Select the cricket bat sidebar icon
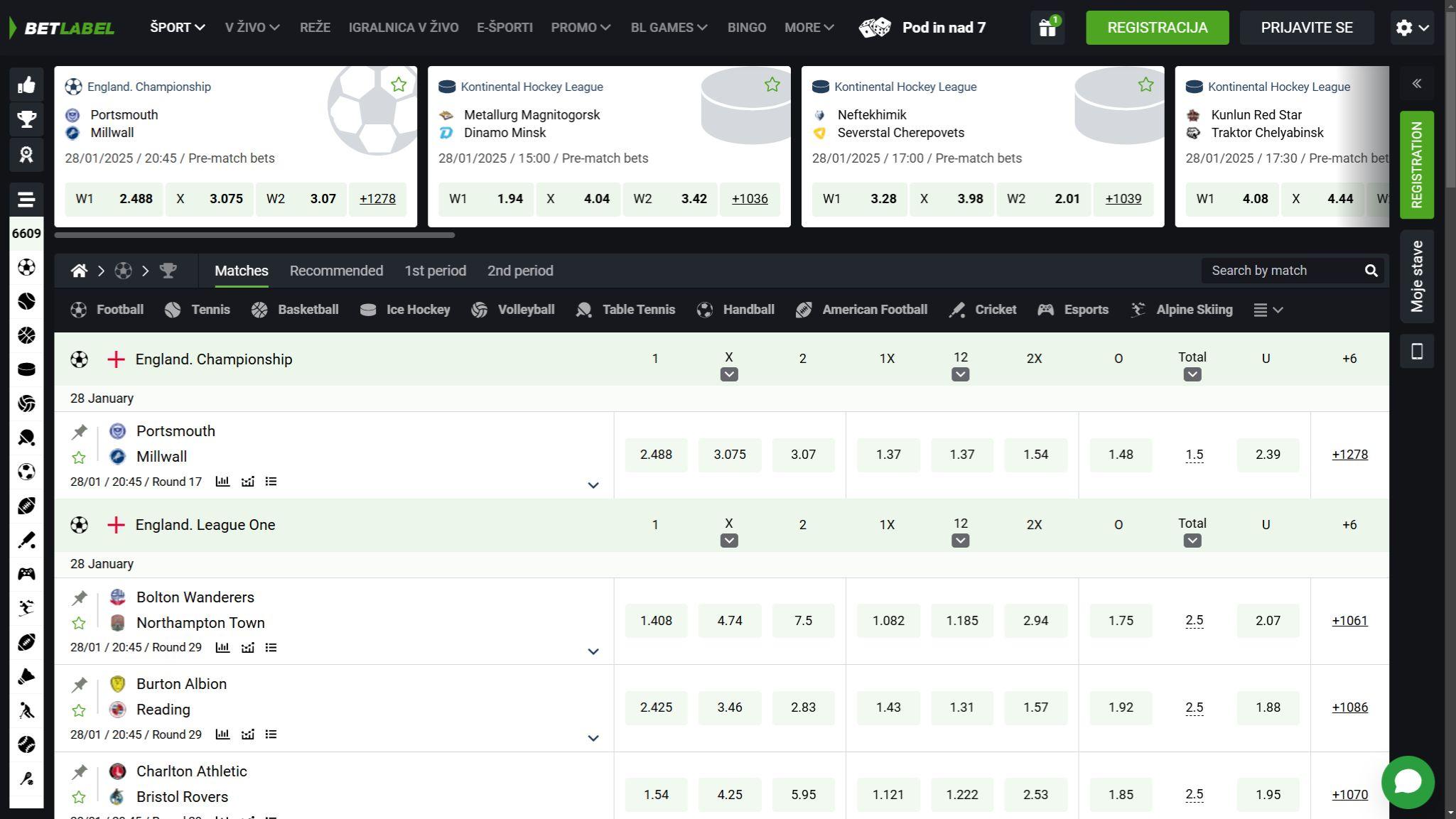The image size is (1456, 819). pyautogui.click(x=26, y=540)
